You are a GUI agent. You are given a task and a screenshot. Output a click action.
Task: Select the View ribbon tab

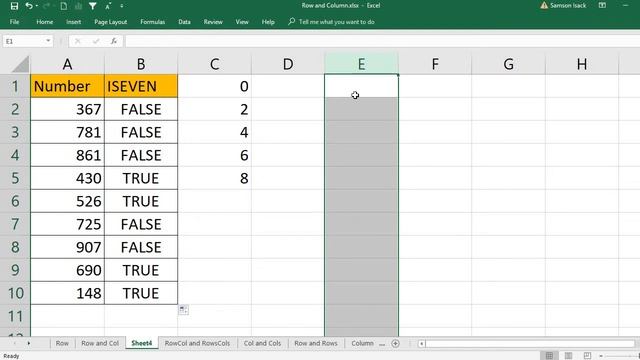(x=242, y=22)
